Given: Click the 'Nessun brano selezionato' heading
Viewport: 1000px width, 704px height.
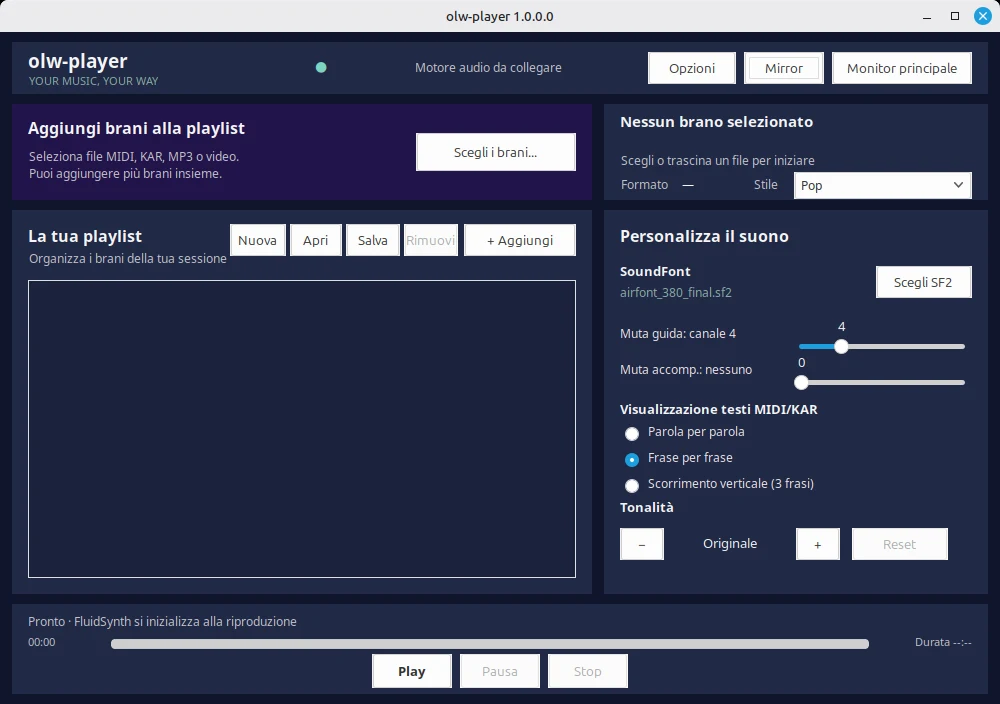Looking at the screenshot, I should point(716,122).
